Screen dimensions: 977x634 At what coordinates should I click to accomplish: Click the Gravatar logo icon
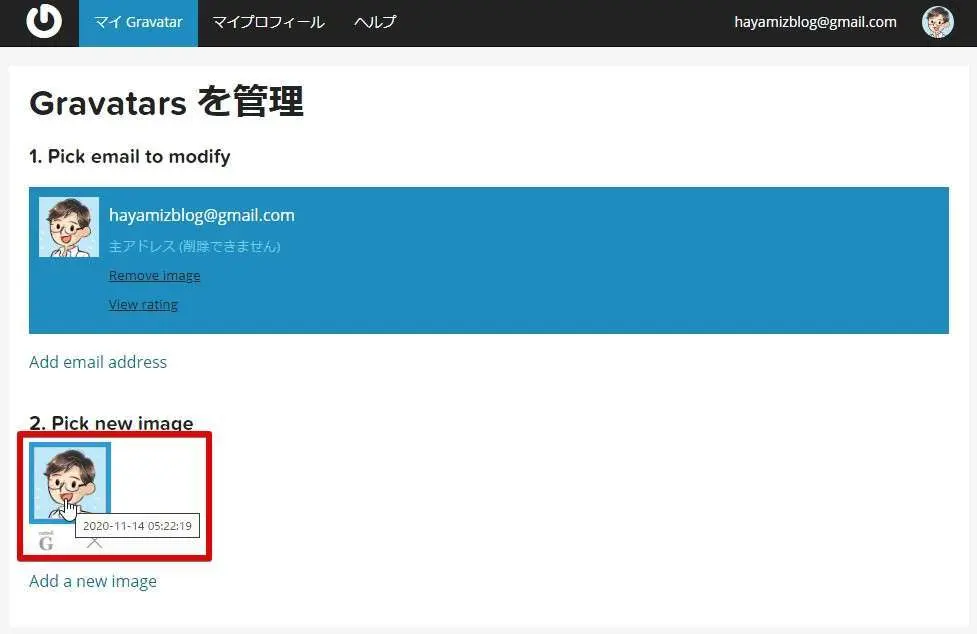coord(43,22)
